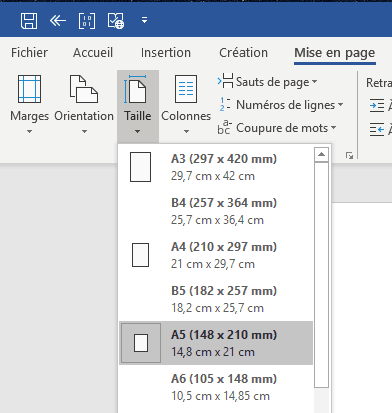Select the Mise en page tab
The height and width of the screenshot is (413, 392).
pos(335,53)
